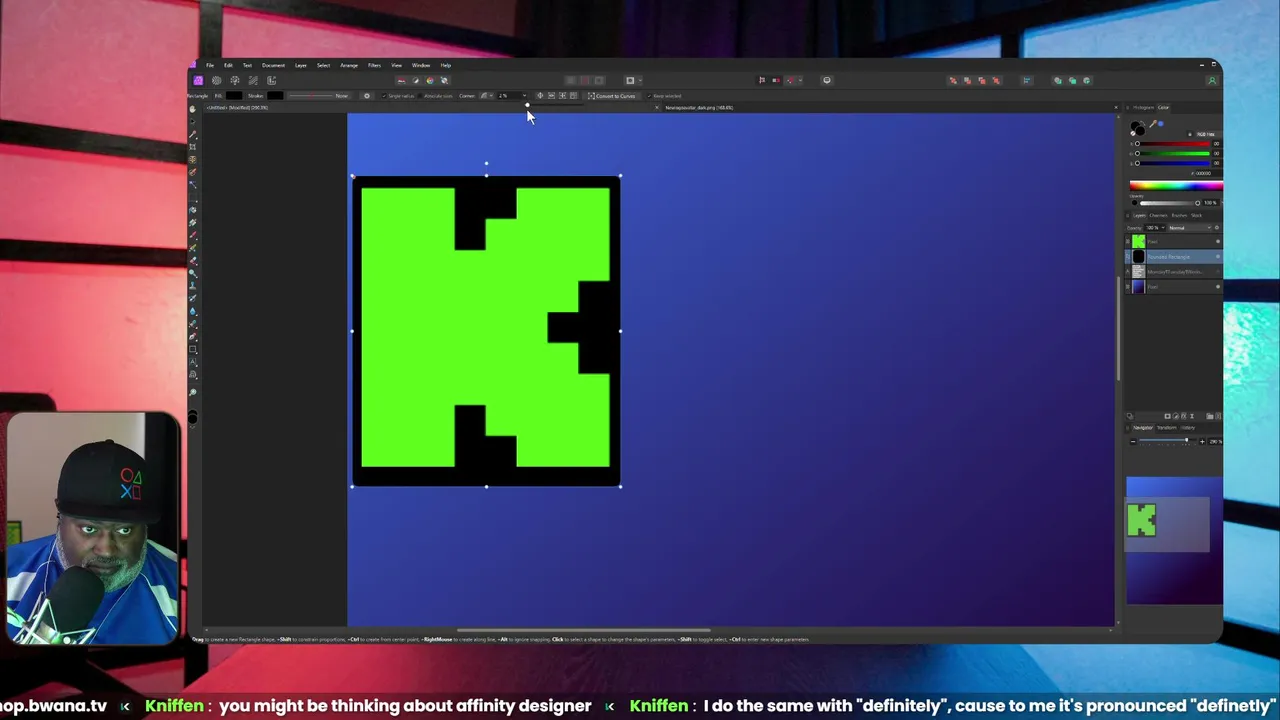Switch to the Photo persona icon
The width and height of the screenshot is (1280, 720).
pos(199,80)
